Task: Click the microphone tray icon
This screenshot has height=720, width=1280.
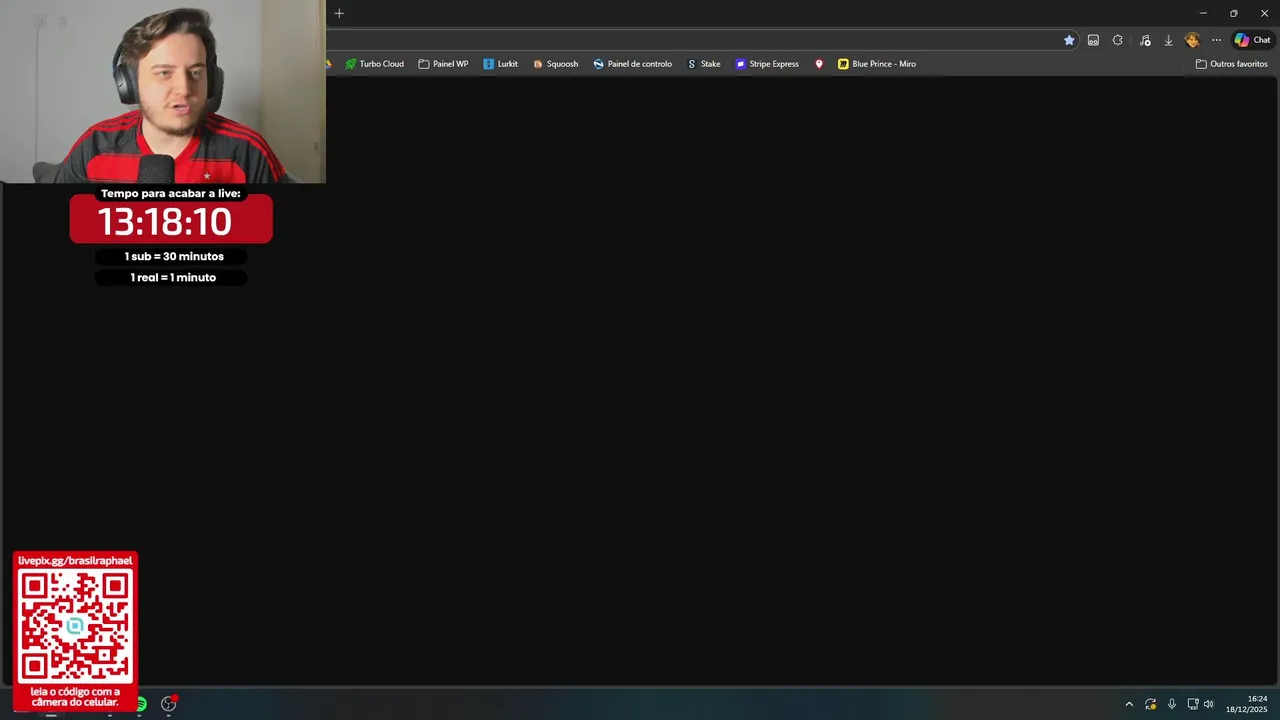Action: (x=1172, y=704)
